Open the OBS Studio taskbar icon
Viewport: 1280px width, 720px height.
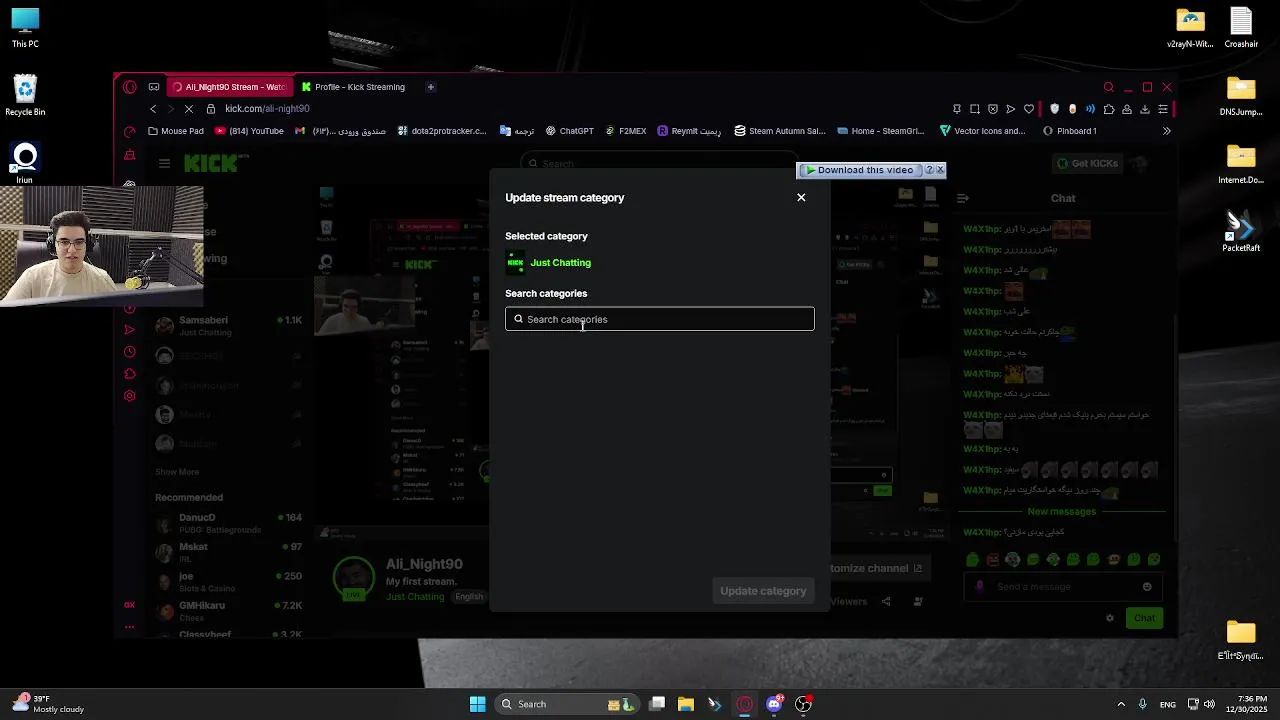click(803, 704)
